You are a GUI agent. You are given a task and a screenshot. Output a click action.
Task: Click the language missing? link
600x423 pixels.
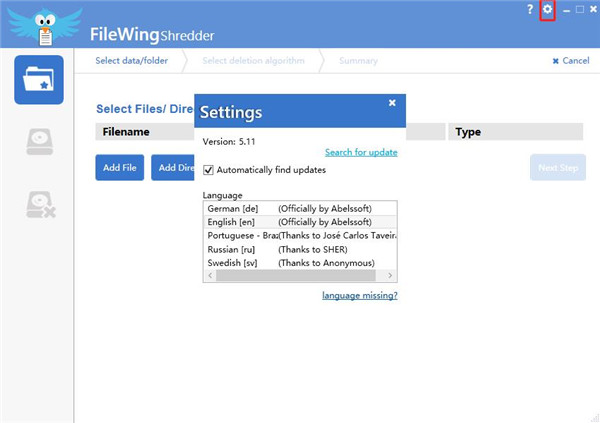tap(360, 295)
